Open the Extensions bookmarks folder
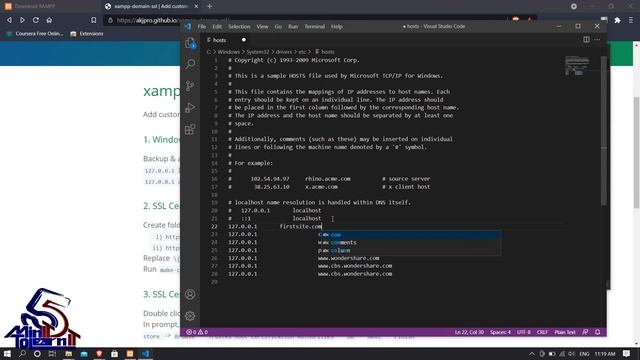This screenshot has height=360, width=640. (87, 33)
